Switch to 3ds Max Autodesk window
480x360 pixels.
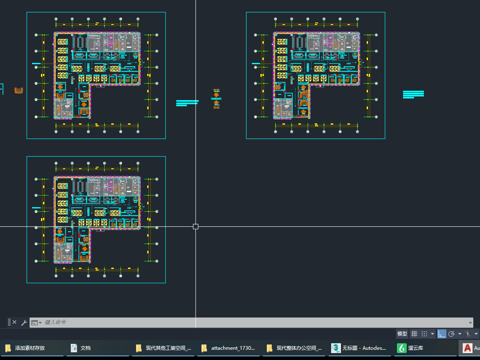coord(359,348)
